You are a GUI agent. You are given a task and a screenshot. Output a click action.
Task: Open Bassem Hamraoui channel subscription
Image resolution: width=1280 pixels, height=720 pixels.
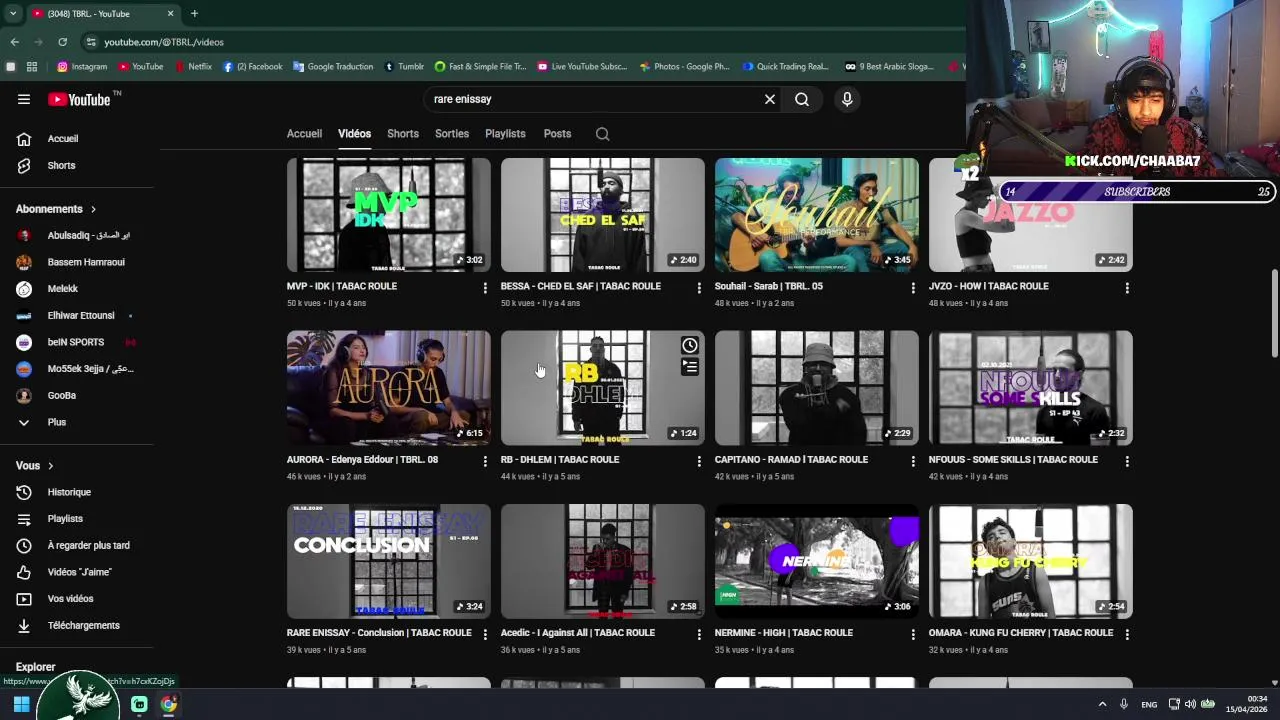tap(77, 262)
